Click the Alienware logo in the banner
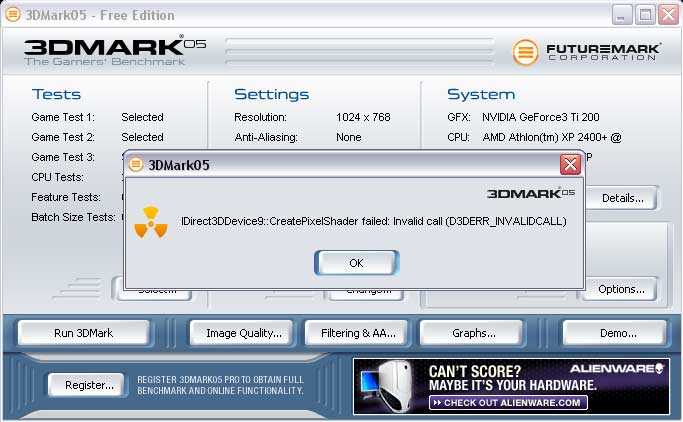Viewport: 683px width, 422px height. coord(617,369)
